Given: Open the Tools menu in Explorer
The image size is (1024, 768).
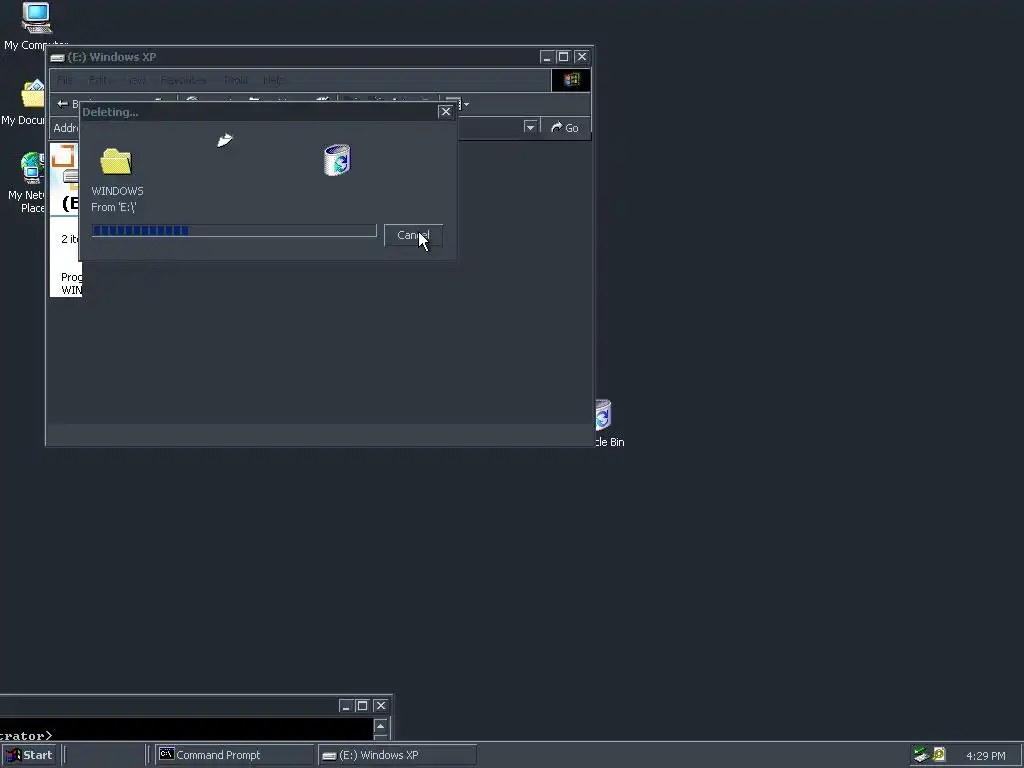Looking at the screenshot, I should click(235, 80).
